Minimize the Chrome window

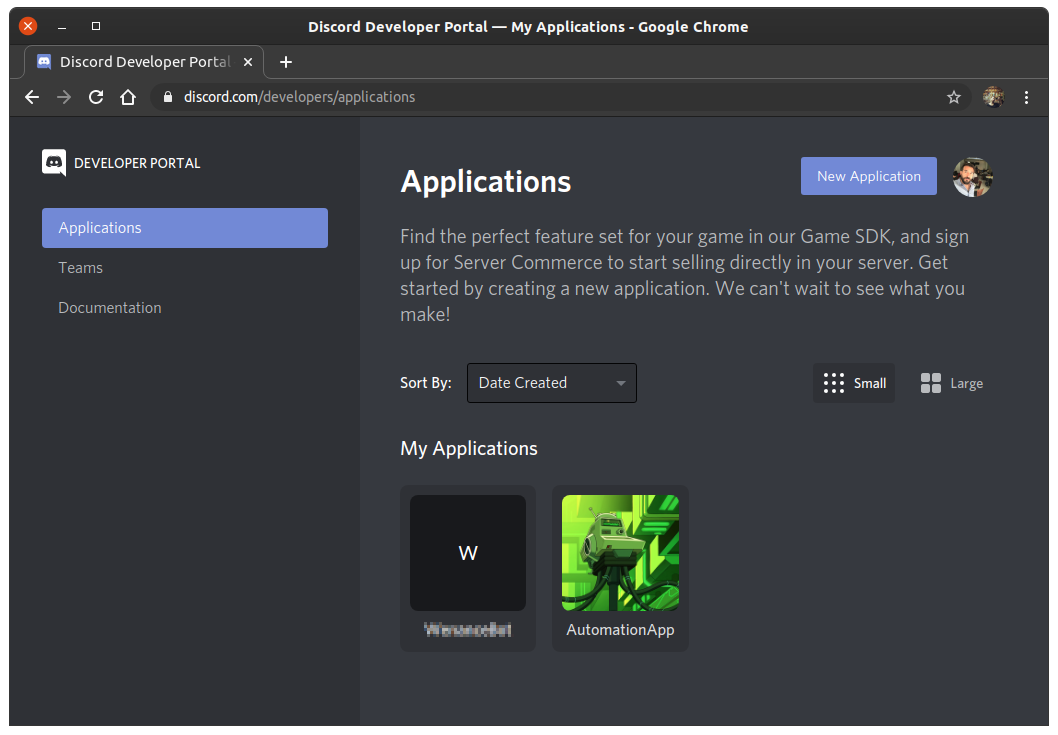click(x=62, y=26)
